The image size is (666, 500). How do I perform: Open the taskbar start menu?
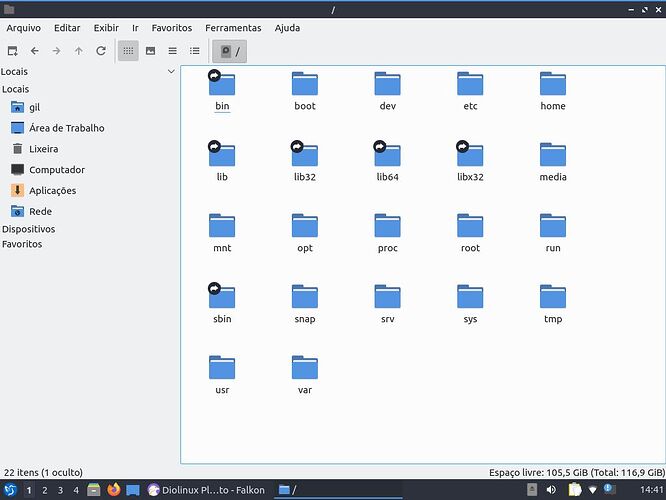(x=10, y=490)
